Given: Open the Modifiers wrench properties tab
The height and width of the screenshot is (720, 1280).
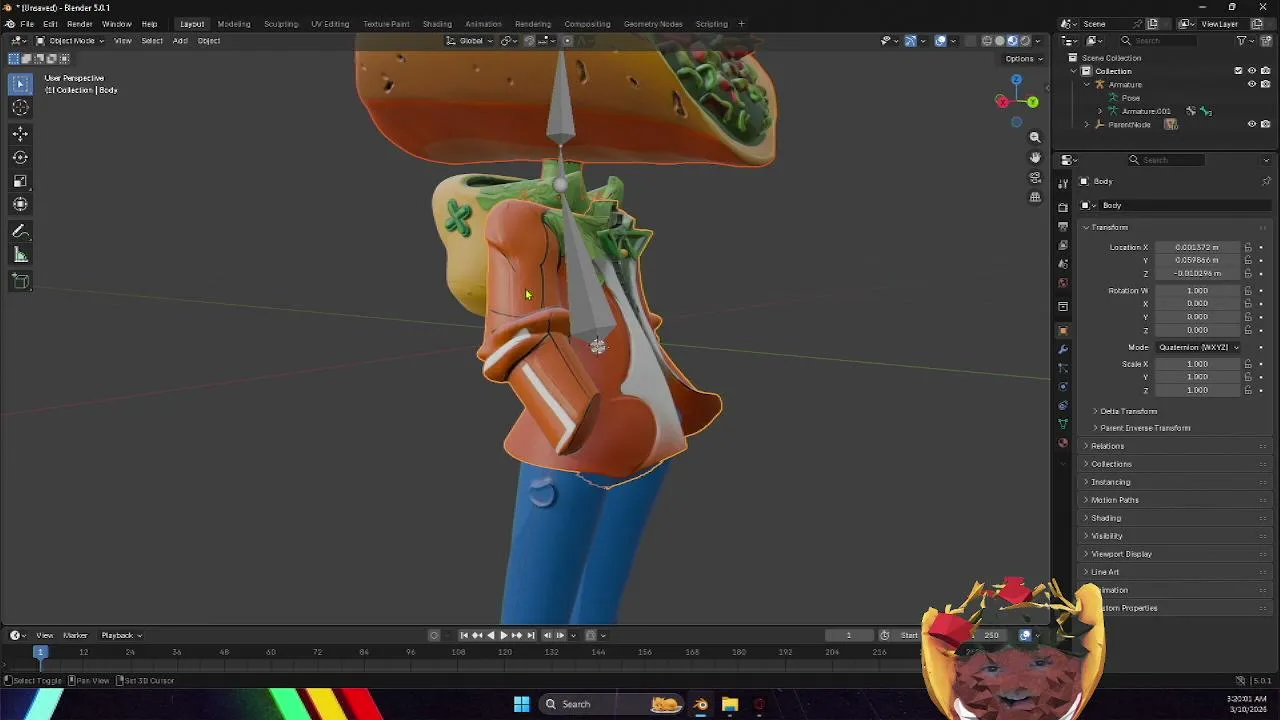Looking at the screenshot, I should coord(1063,349).
